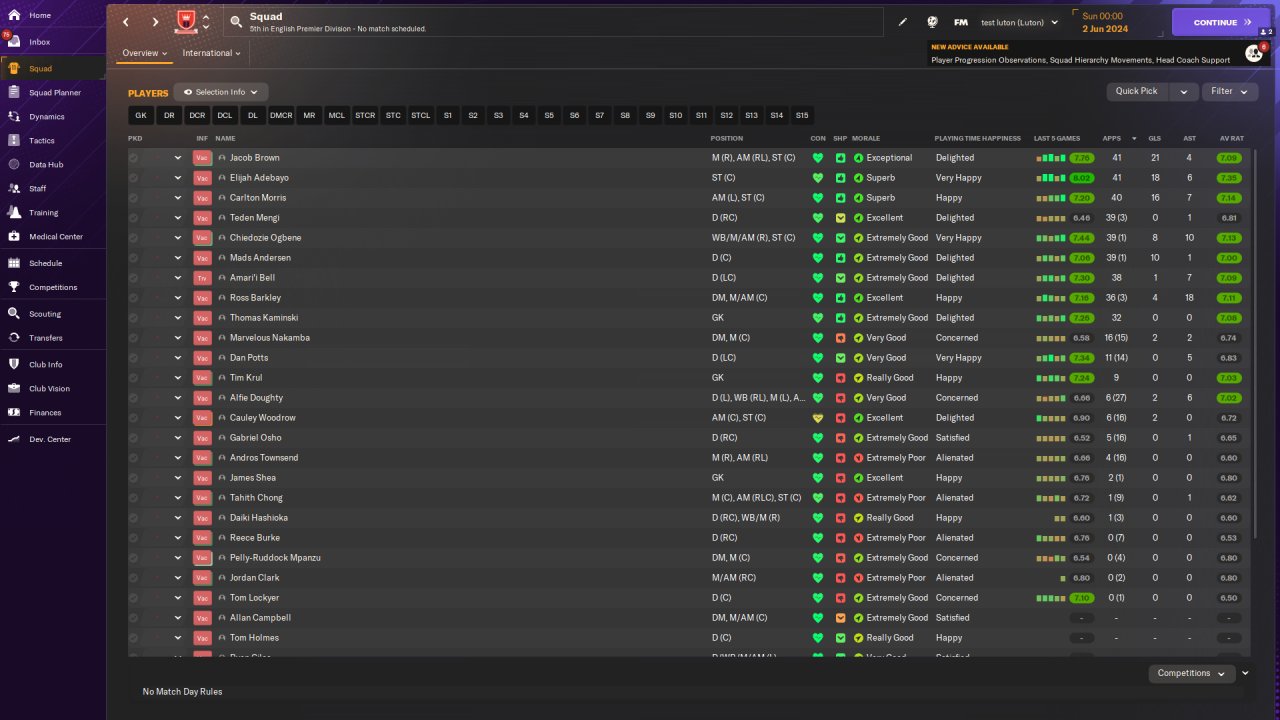Viewport: 1280px width, 720px height.
Task: Open the Club Vision icon
Action: [x=14, y=388]
